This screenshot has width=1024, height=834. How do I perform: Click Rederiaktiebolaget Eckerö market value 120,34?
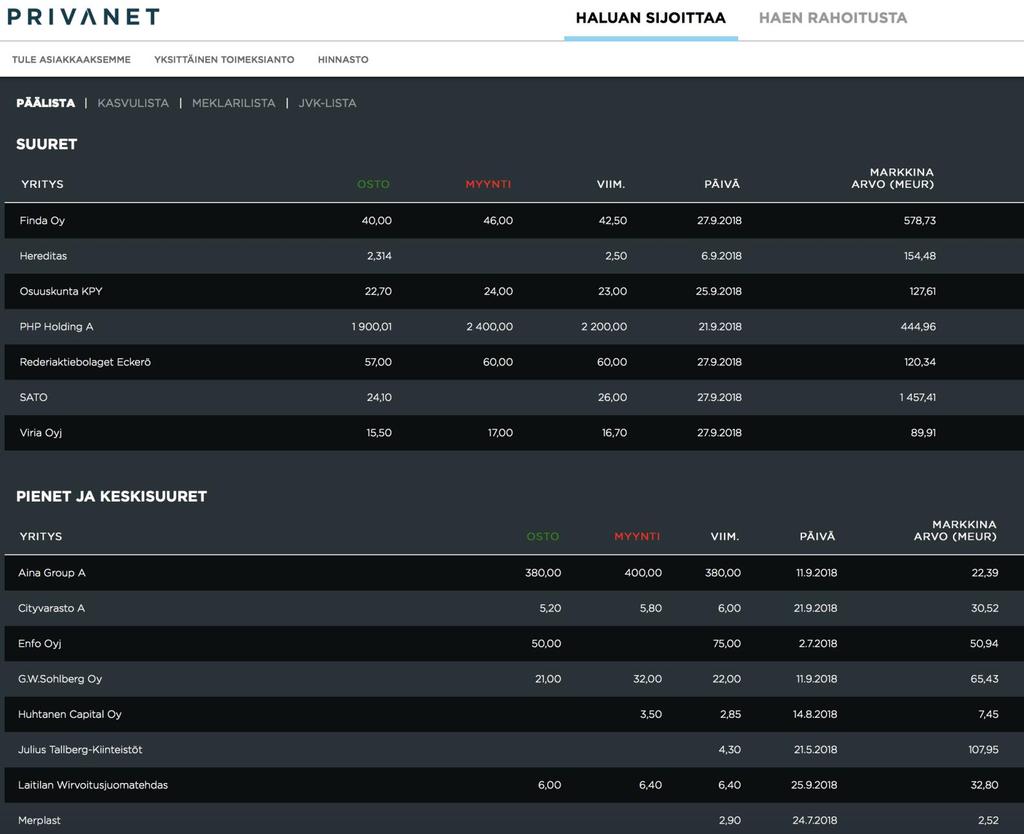920,362
